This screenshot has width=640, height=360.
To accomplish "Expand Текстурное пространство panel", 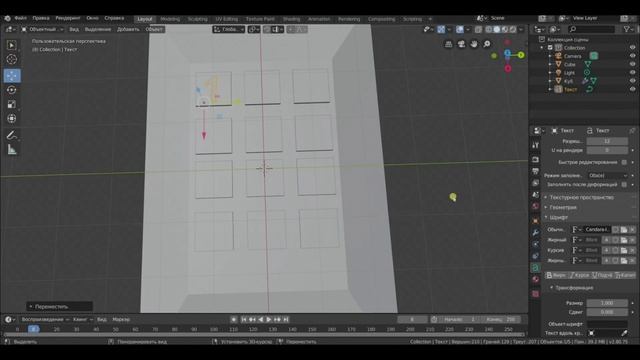I will 581,197.
